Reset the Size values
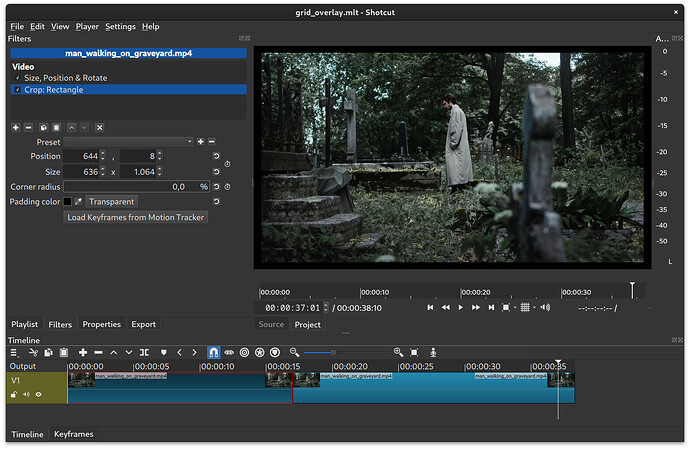The width and height of the screenshot is (690, 449). click(216, 172)
